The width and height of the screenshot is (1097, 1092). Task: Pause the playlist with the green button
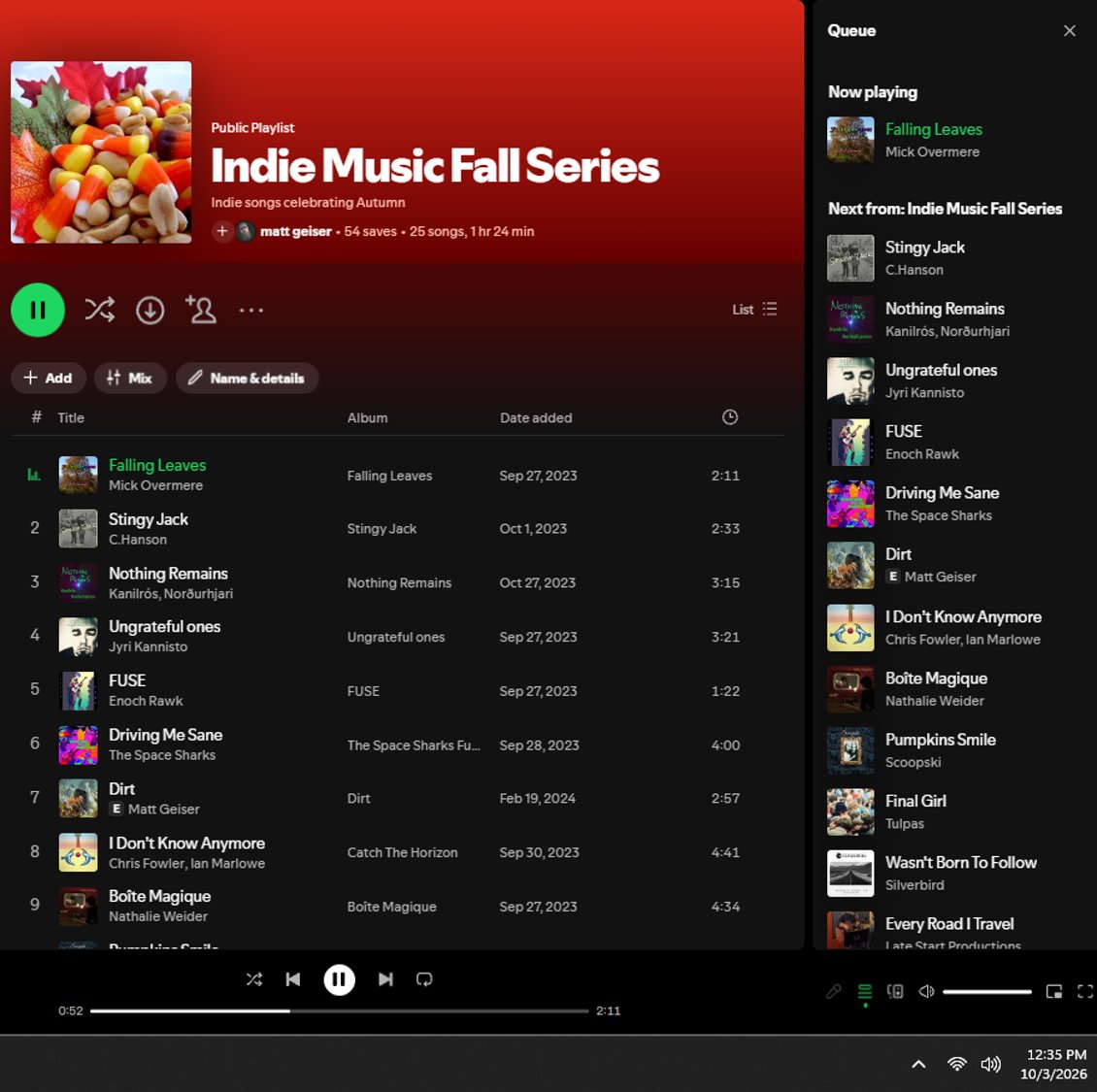[38, 310]
